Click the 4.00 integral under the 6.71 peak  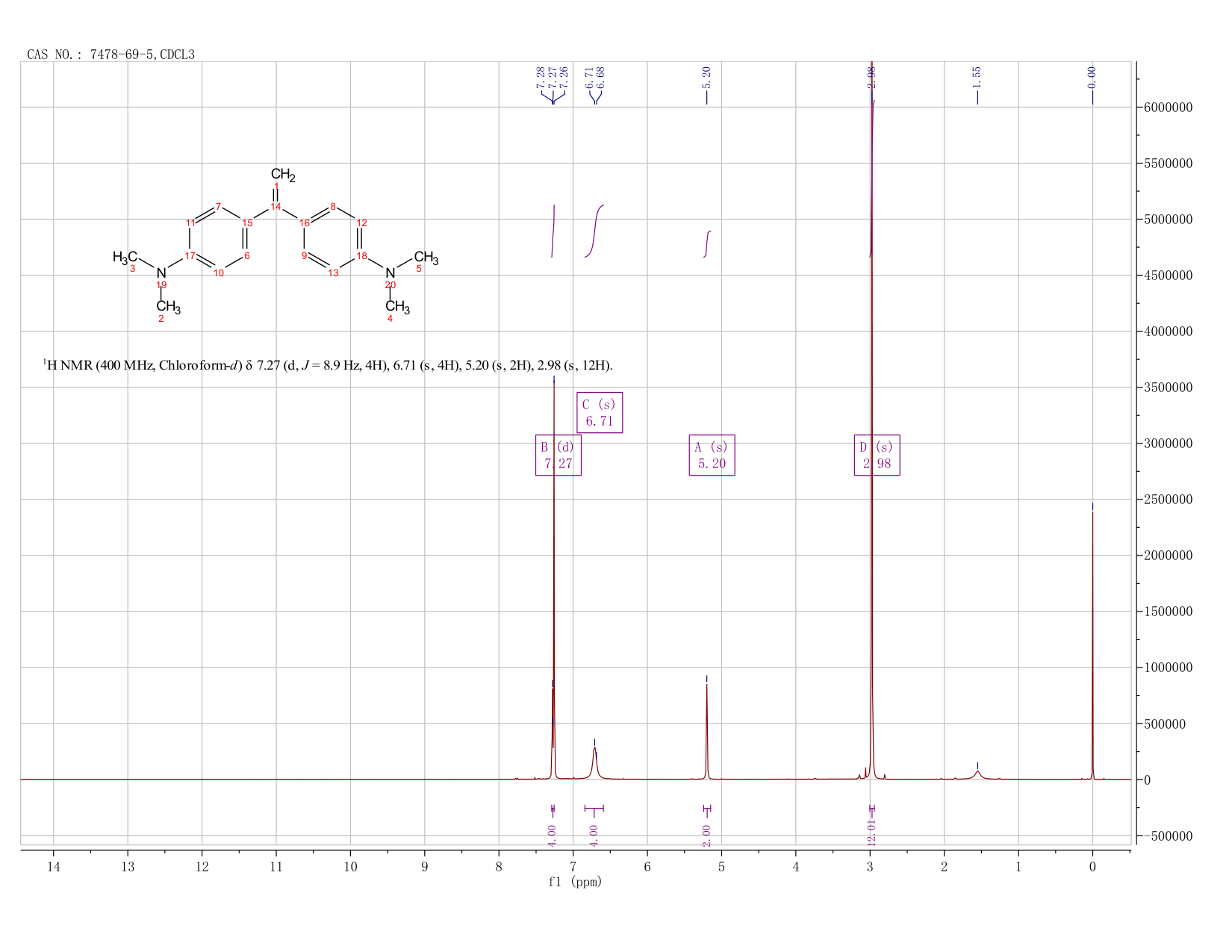coord(594,835)
